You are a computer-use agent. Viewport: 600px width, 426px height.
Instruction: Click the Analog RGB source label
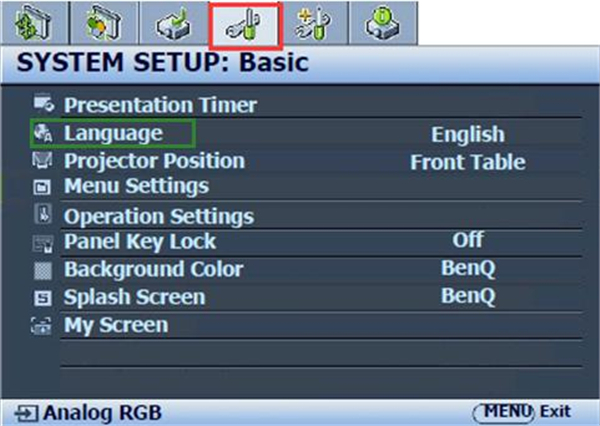point(103,413)
